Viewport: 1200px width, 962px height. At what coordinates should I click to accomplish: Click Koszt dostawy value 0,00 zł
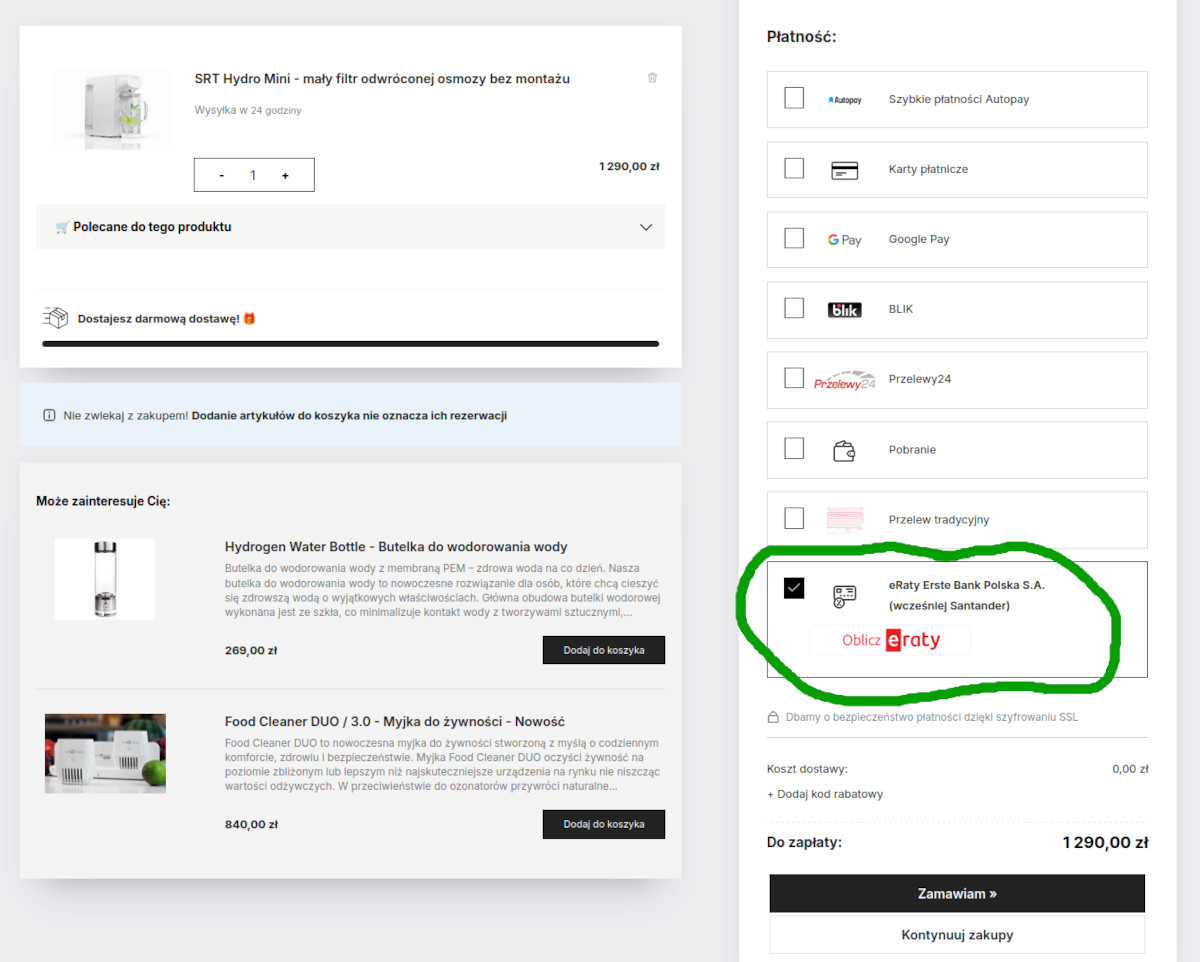[1130, 769]
